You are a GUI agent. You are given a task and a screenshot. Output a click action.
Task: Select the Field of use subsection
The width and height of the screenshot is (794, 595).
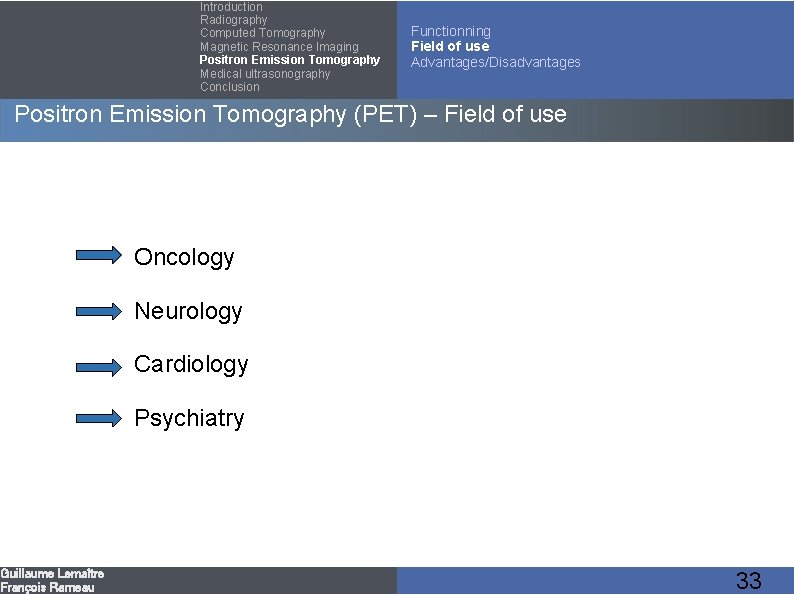[x=450, y=46]
